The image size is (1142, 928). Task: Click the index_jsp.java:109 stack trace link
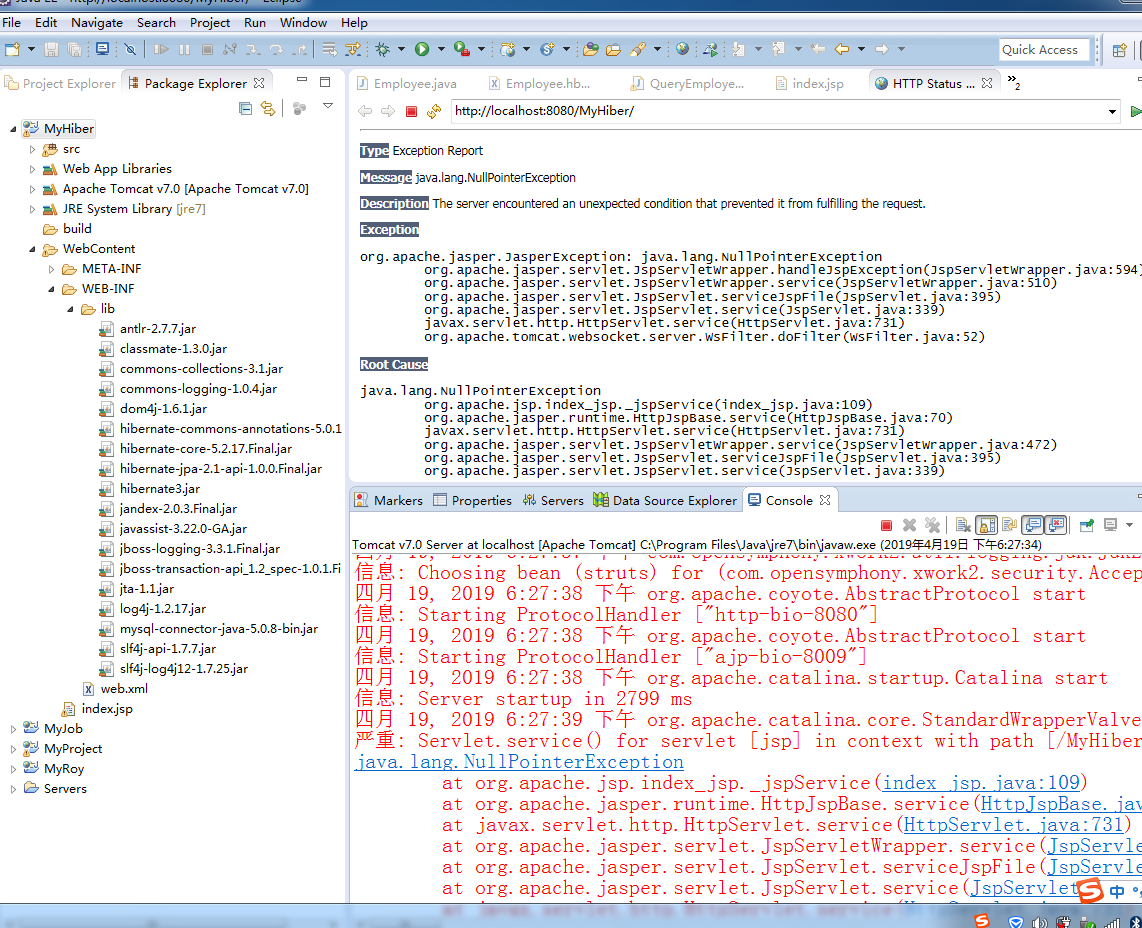[981, 783]
